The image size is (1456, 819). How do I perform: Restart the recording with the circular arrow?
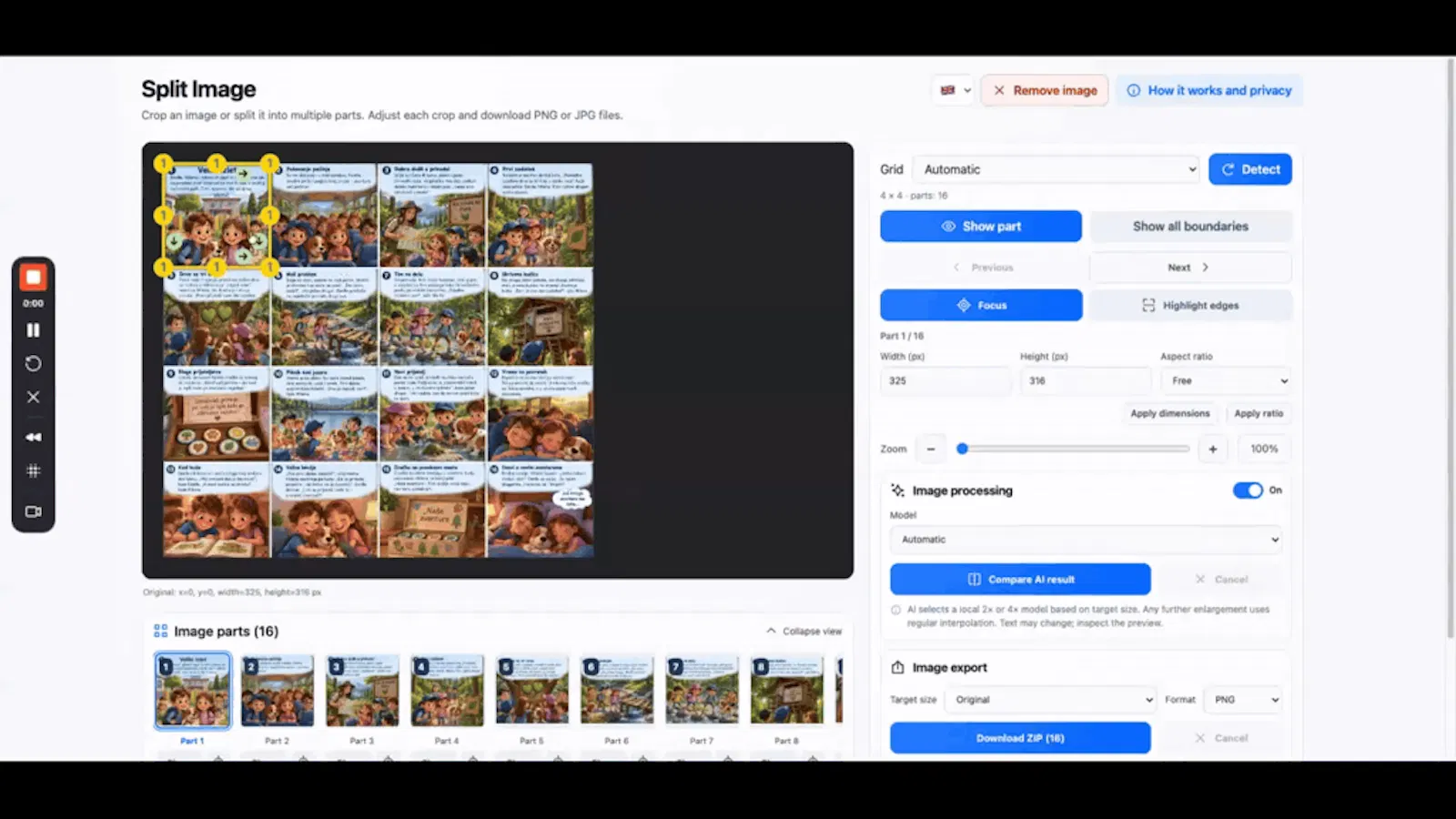(33, 363)
